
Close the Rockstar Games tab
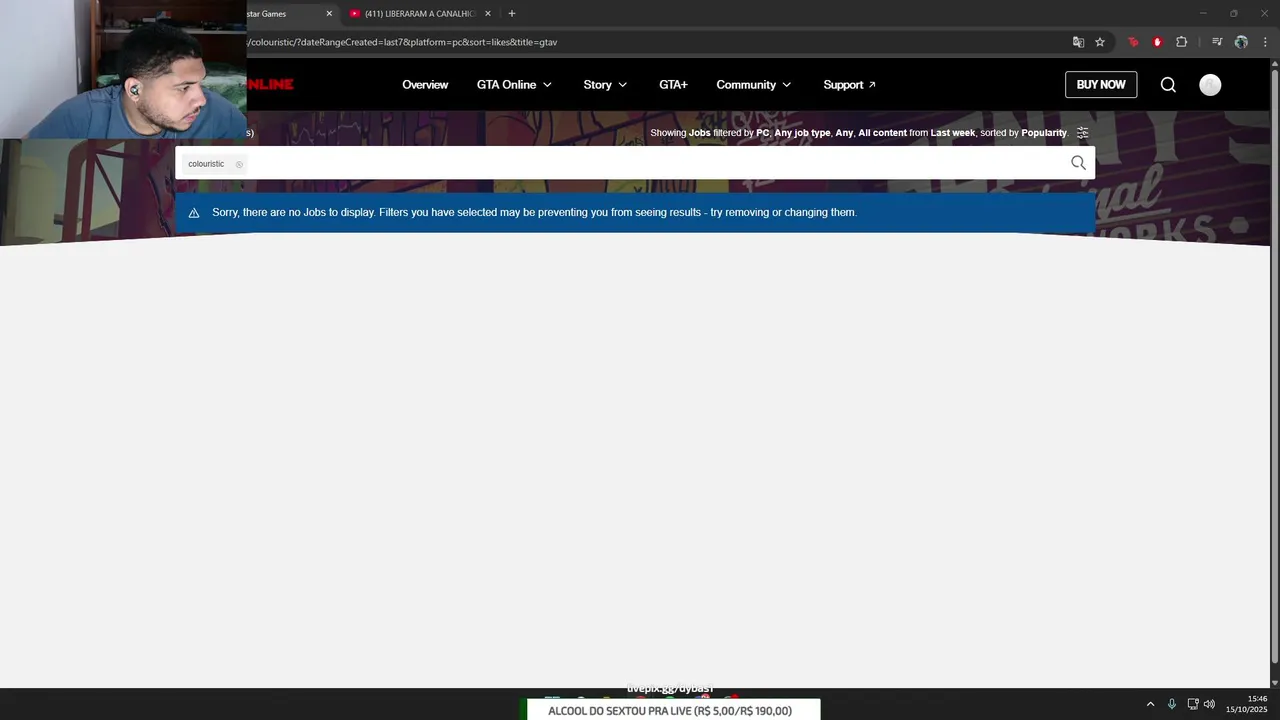point(329,14)
